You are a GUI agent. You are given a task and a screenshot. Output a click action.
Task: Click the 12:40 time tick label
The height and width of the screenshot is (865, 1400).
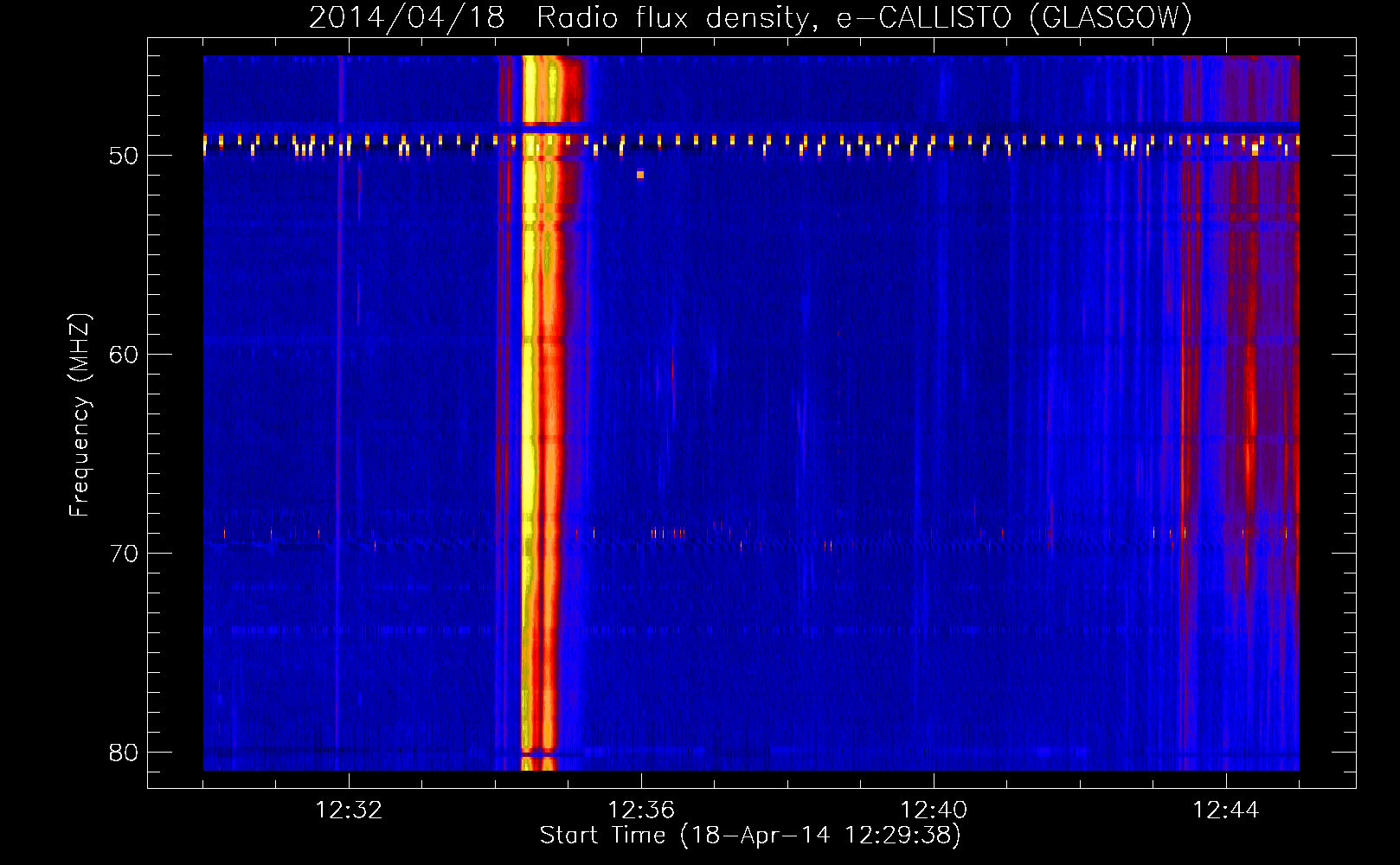click(x=934, y=810)
